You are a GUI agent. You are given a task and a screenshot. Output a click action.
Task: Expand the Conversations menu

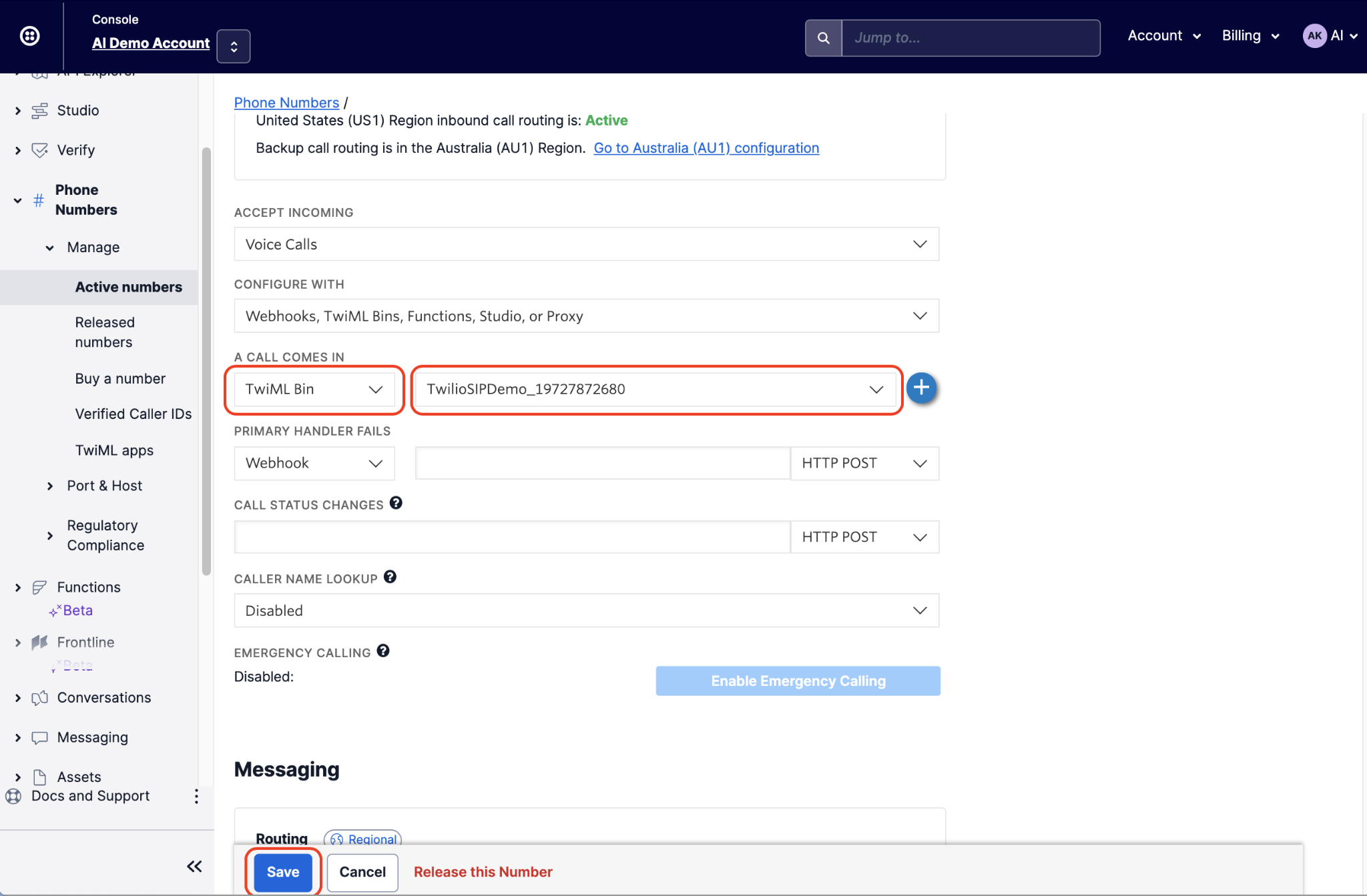pyautogui.click(x=18, y=699)
